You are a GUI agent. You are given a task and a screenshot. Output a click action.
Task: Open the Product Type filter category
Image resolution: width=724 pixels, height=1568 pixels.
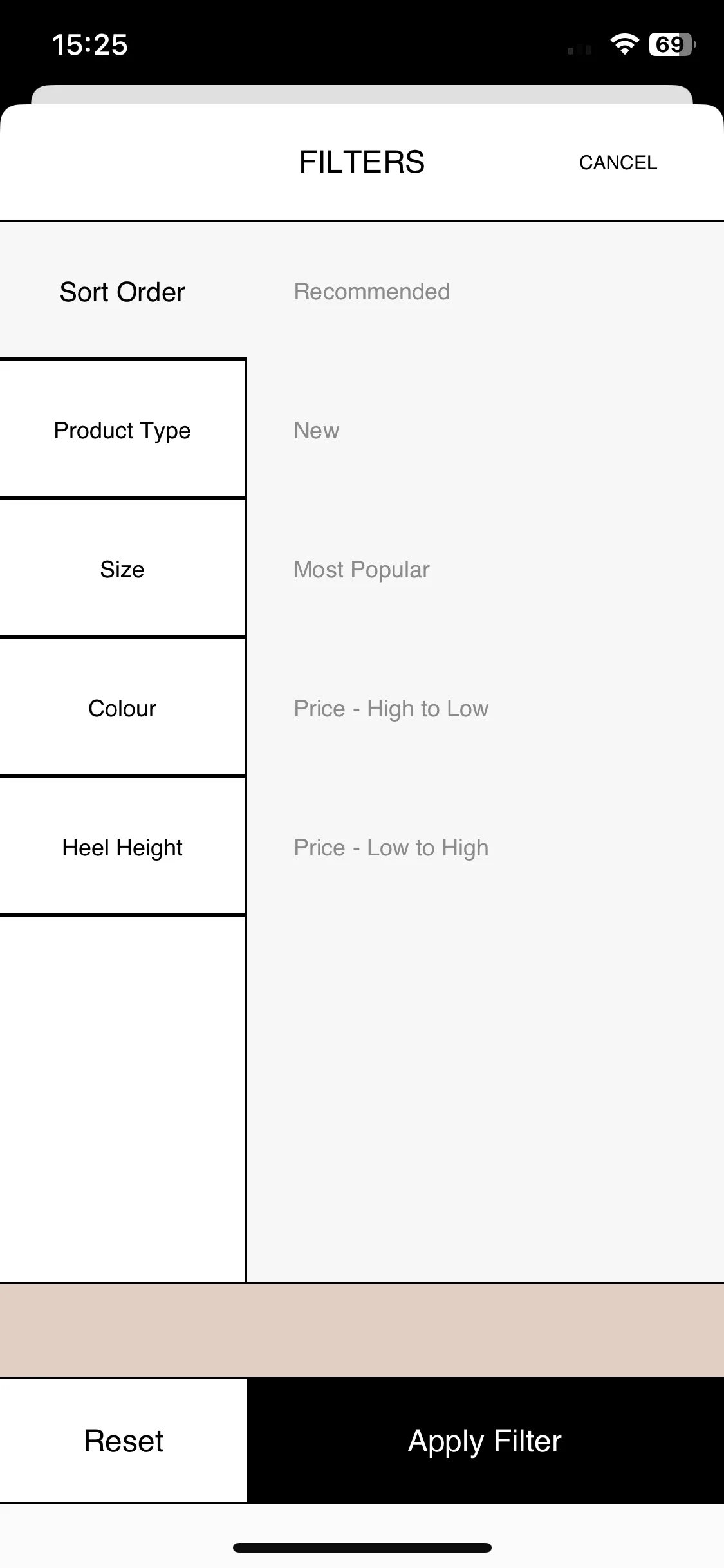(122, 430)
